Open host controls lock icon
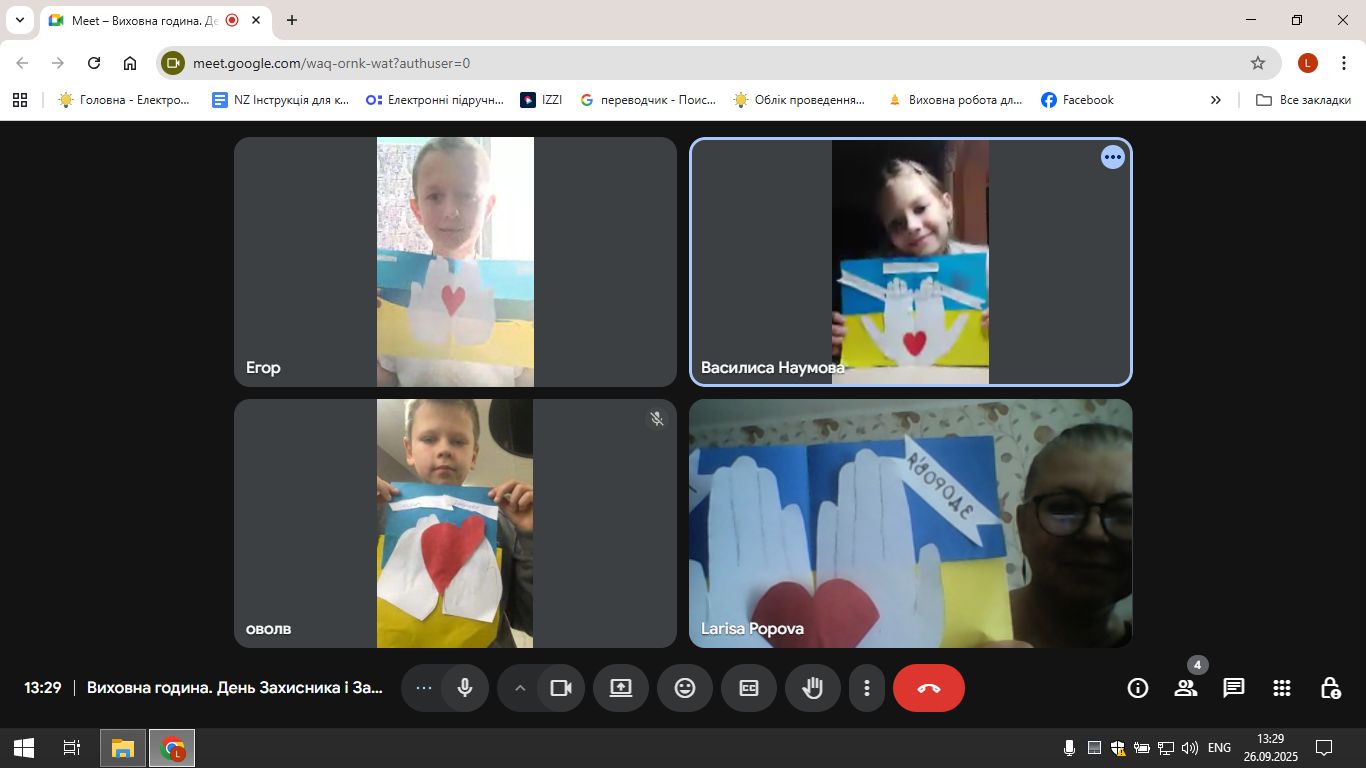 (1330, 688)
